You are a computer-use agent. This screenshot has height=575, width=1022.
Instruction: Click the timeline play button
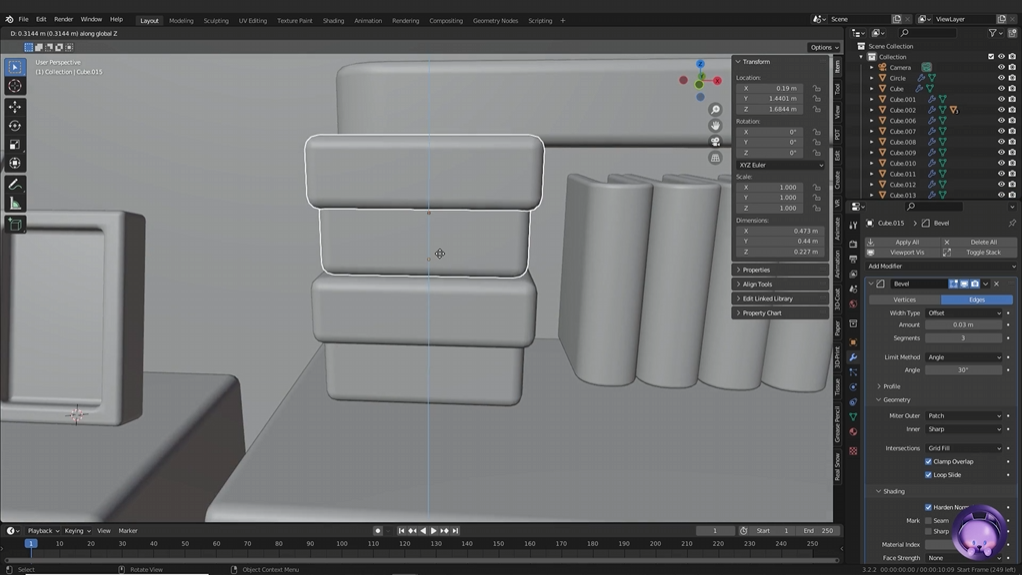pyautogui.click(x=433, y=531)
